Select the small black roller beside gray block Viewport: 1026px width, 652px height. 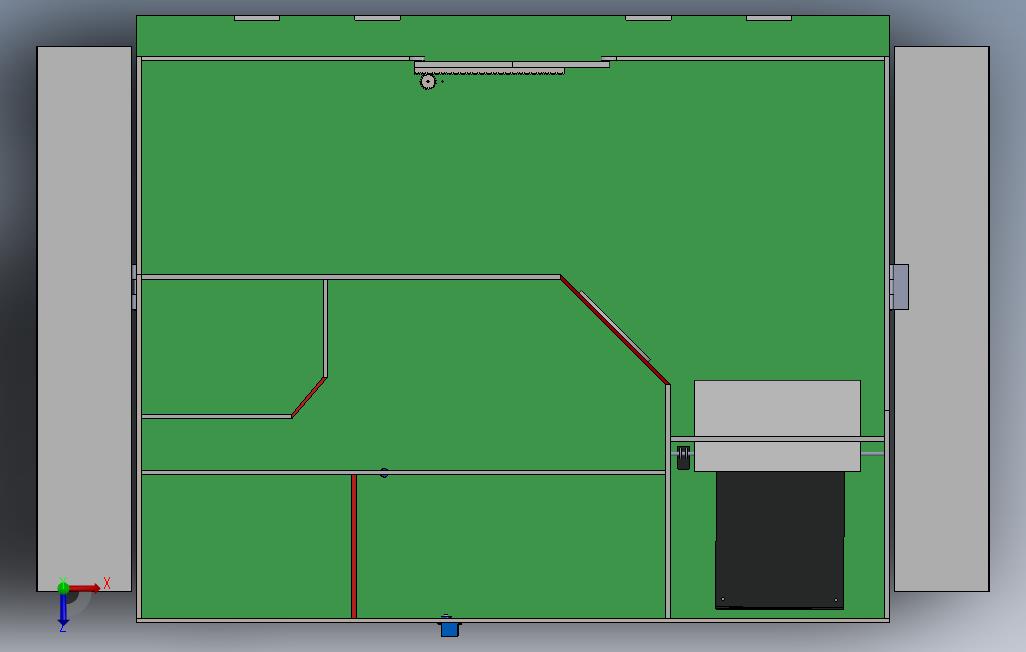point(683,458)
